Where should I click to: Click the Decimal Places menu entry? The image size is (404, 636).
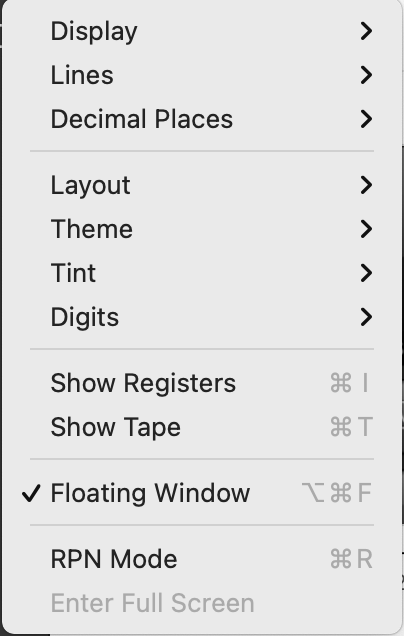[202, 119]
